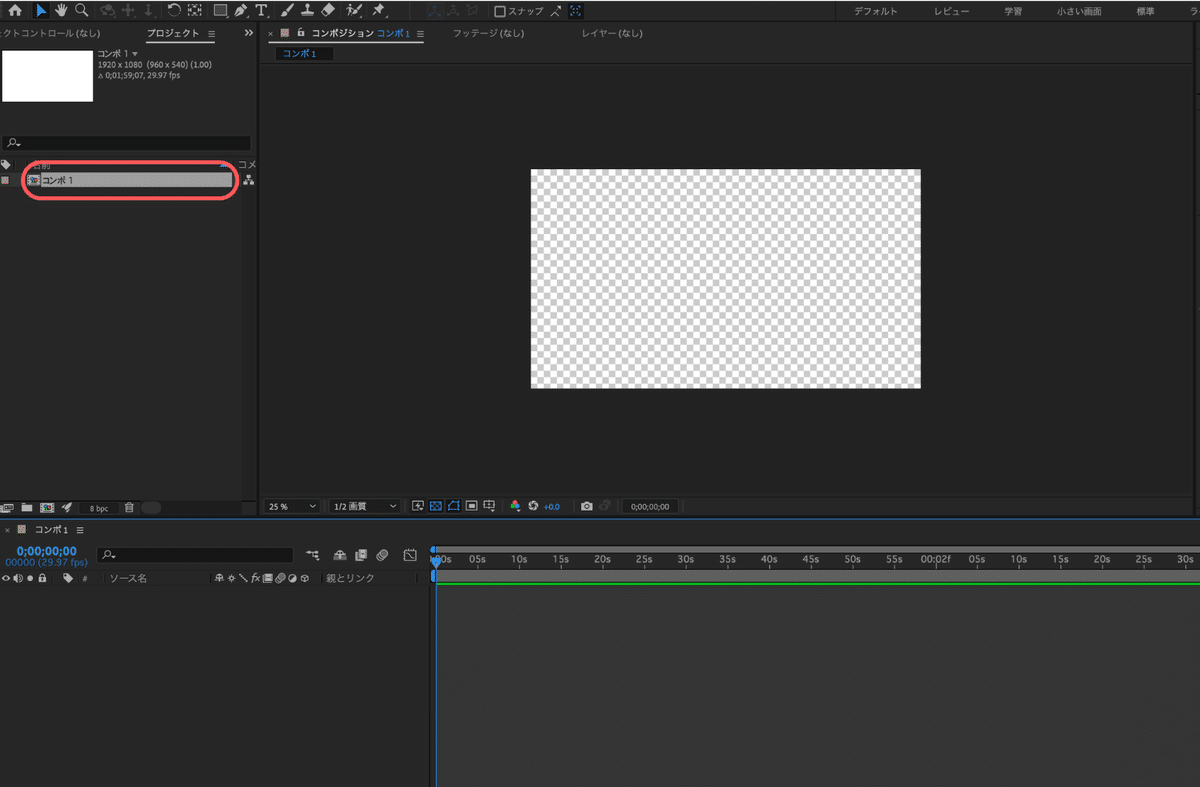1200x787 pixels.
Task: Take a snapshot with camera icon
Action: (x=587, y=506)
